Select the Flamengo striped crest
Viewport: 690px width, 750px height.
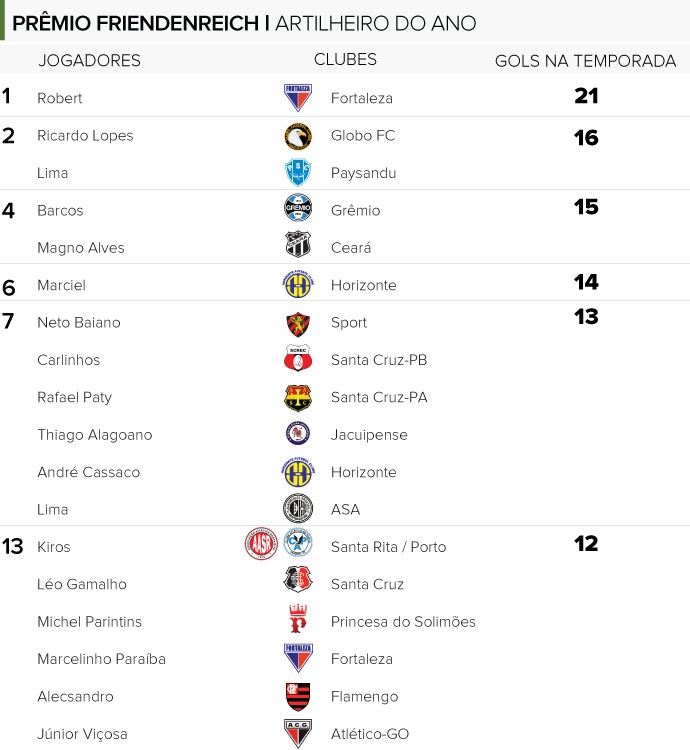298,696
